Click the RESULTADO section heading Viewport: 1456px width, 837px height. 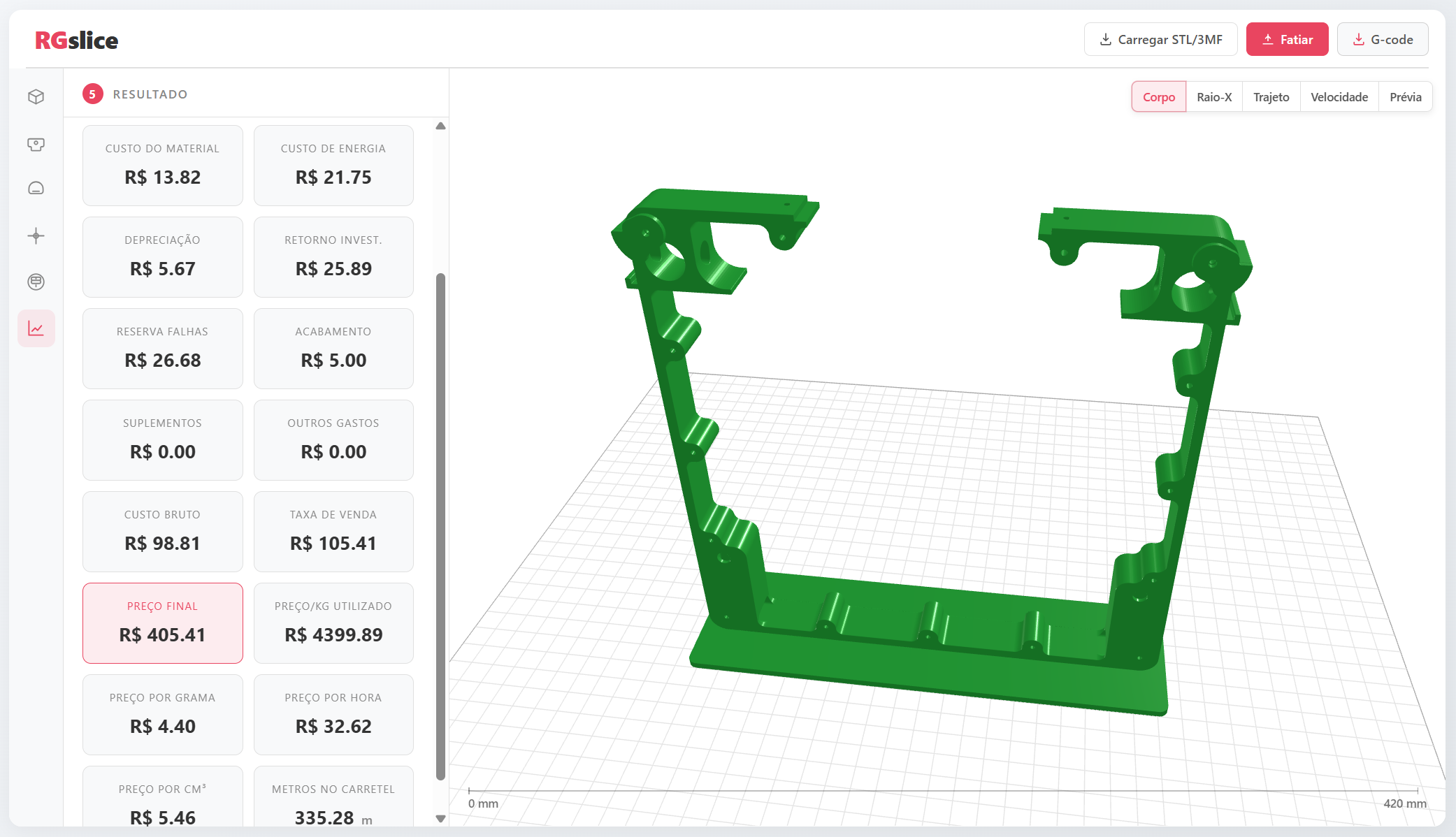pyautogui.click(x=150, y=94)
